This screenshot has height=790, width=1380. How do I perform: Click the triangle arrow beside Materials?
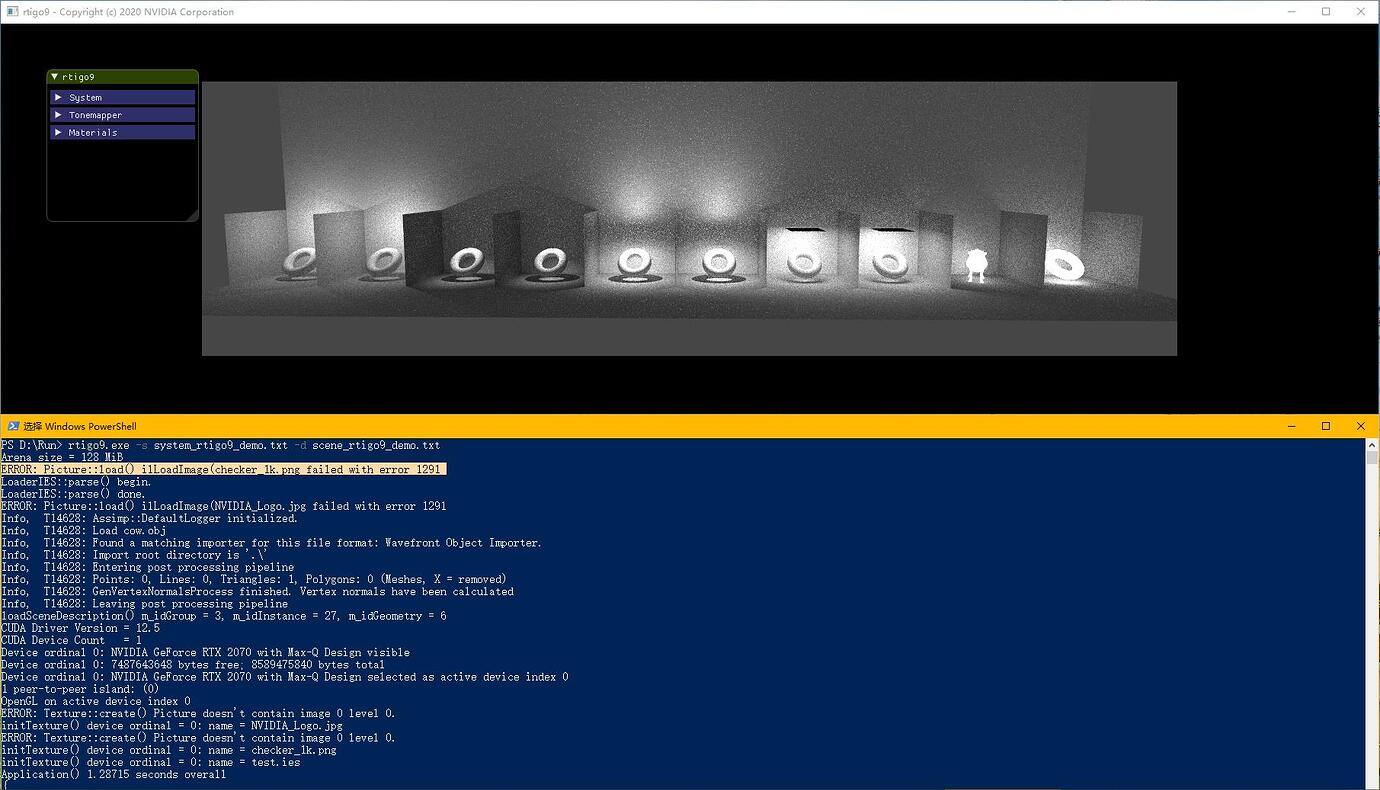[x=59, y=131]
